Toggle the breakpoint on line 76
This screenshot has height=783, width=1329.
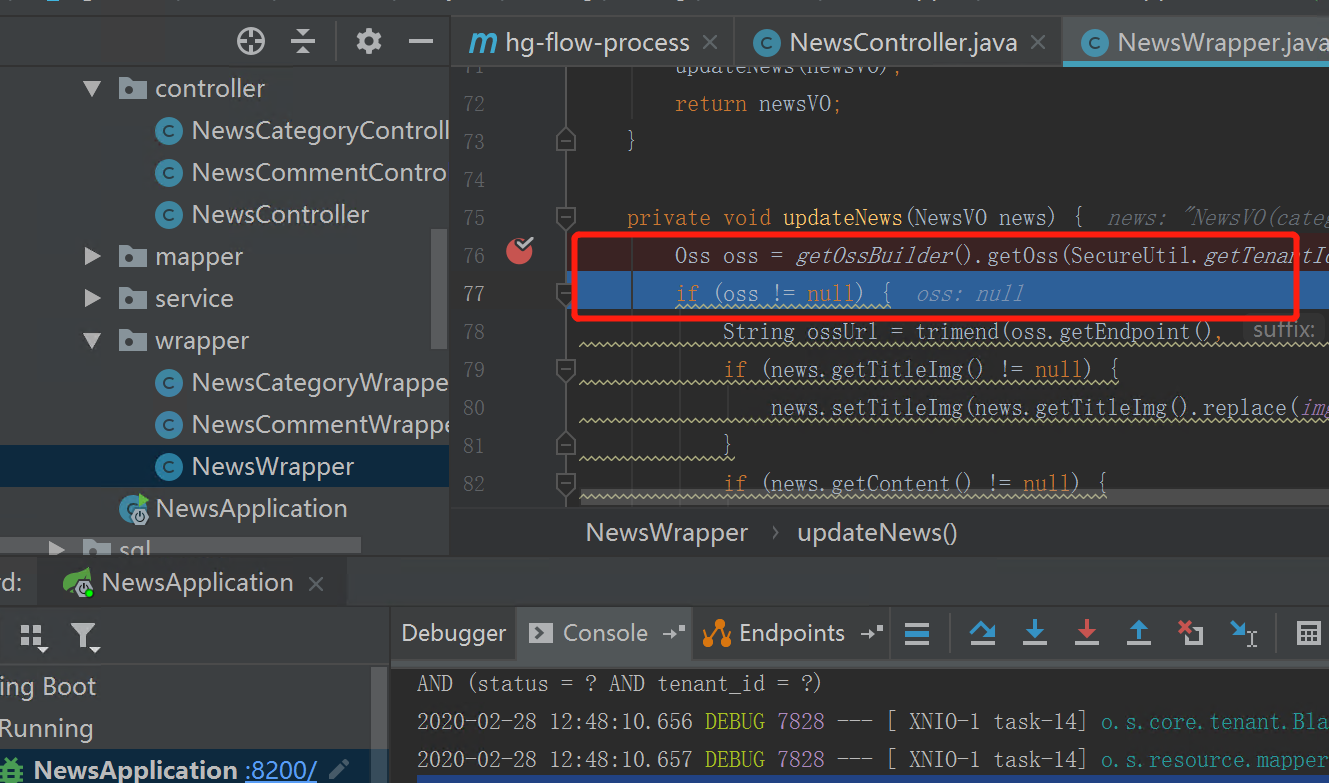[520, 250]
